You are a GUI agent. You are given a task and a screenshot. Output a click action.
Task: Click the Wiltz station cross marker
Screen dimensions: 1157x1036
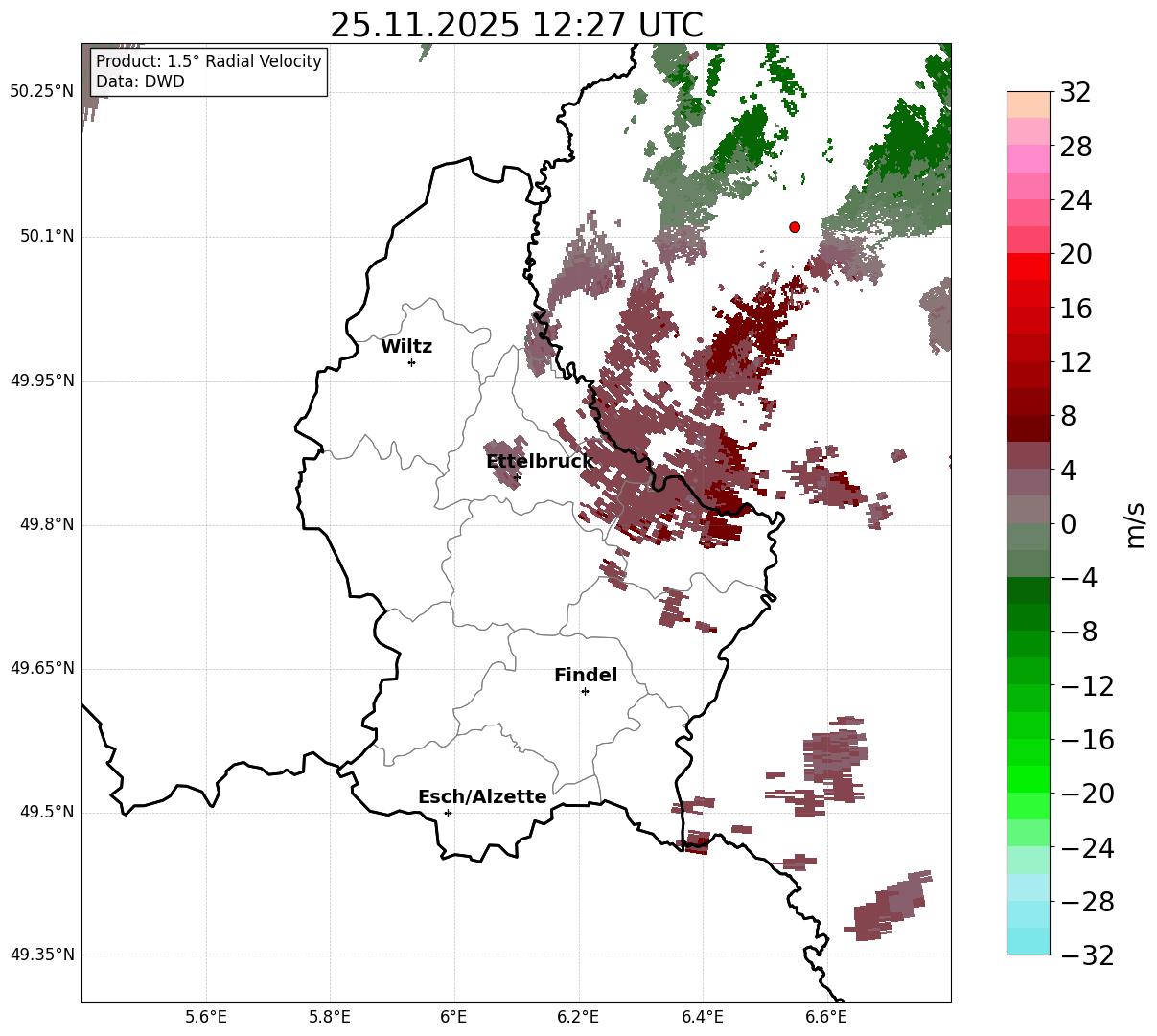411,362
